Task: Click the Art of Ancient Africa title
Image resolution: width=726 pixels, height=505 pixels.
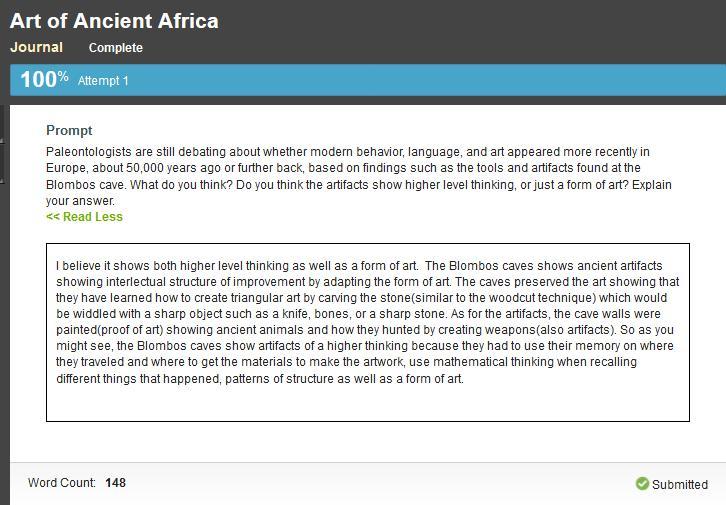Action: [114, 20]
